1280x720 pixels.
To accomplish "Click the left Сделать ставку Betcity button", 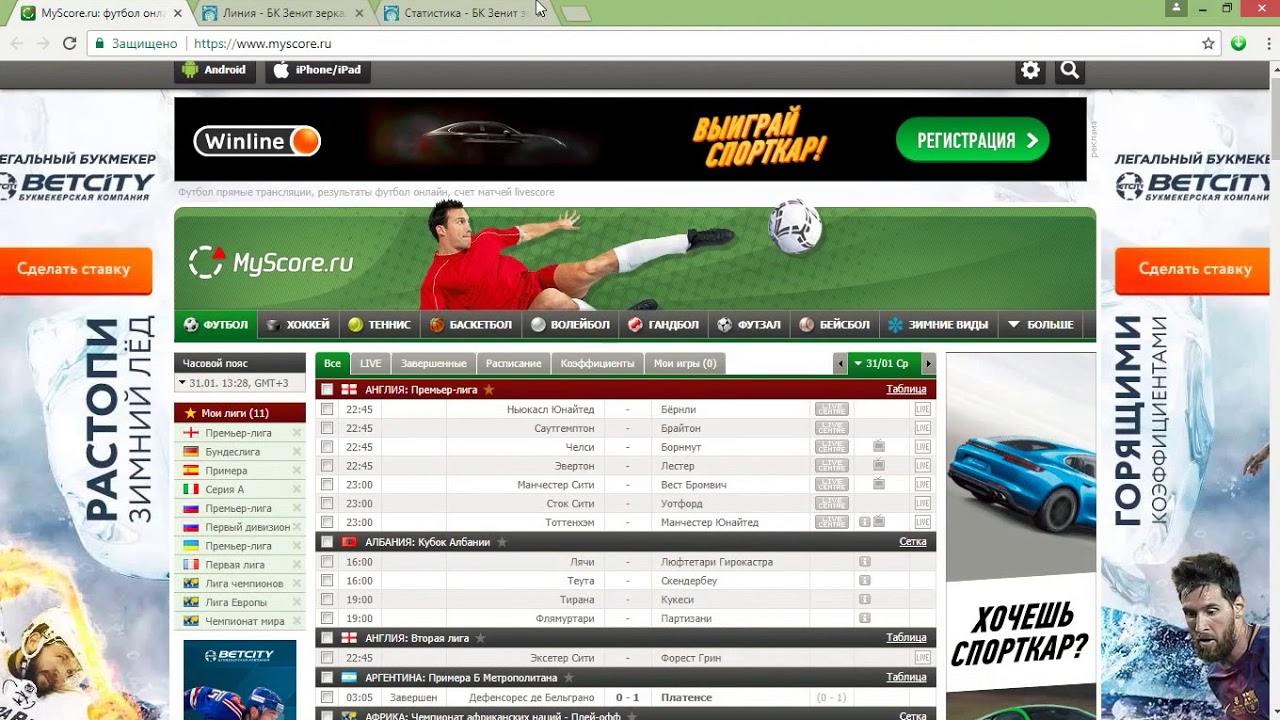I will 75,270.
